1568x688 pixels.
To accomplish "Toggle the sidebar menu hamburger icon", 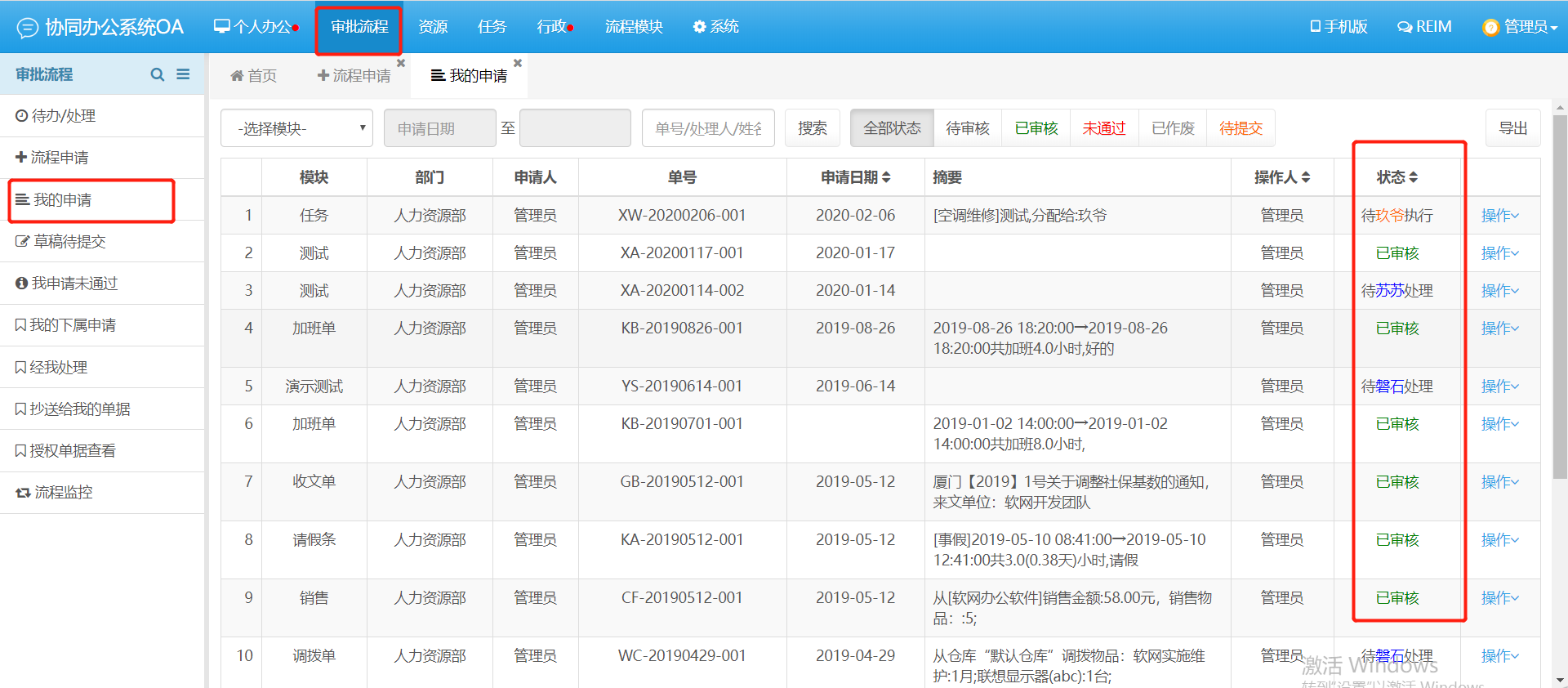I will point(183,74).
